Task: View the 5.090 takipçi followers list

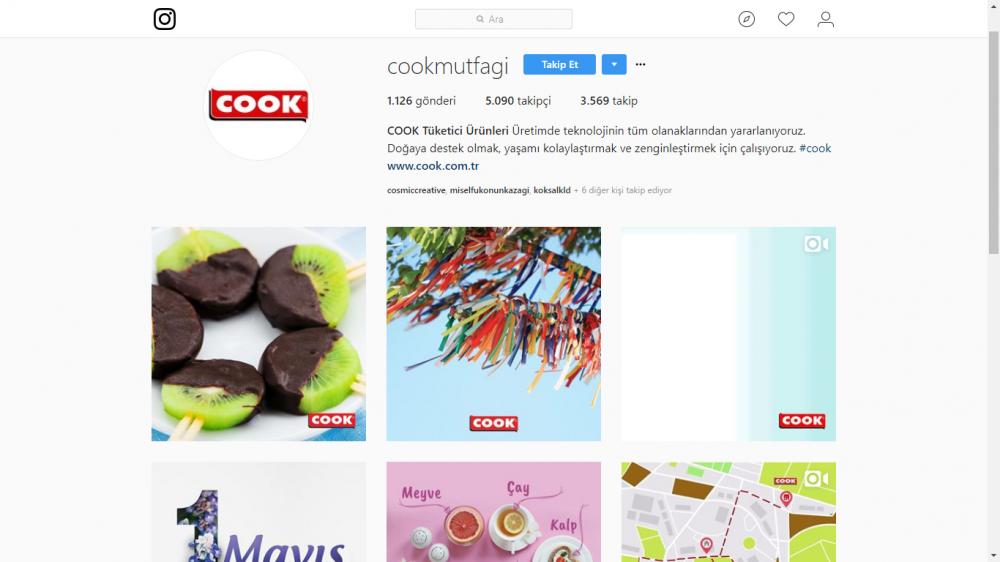Action: [518, 101]
